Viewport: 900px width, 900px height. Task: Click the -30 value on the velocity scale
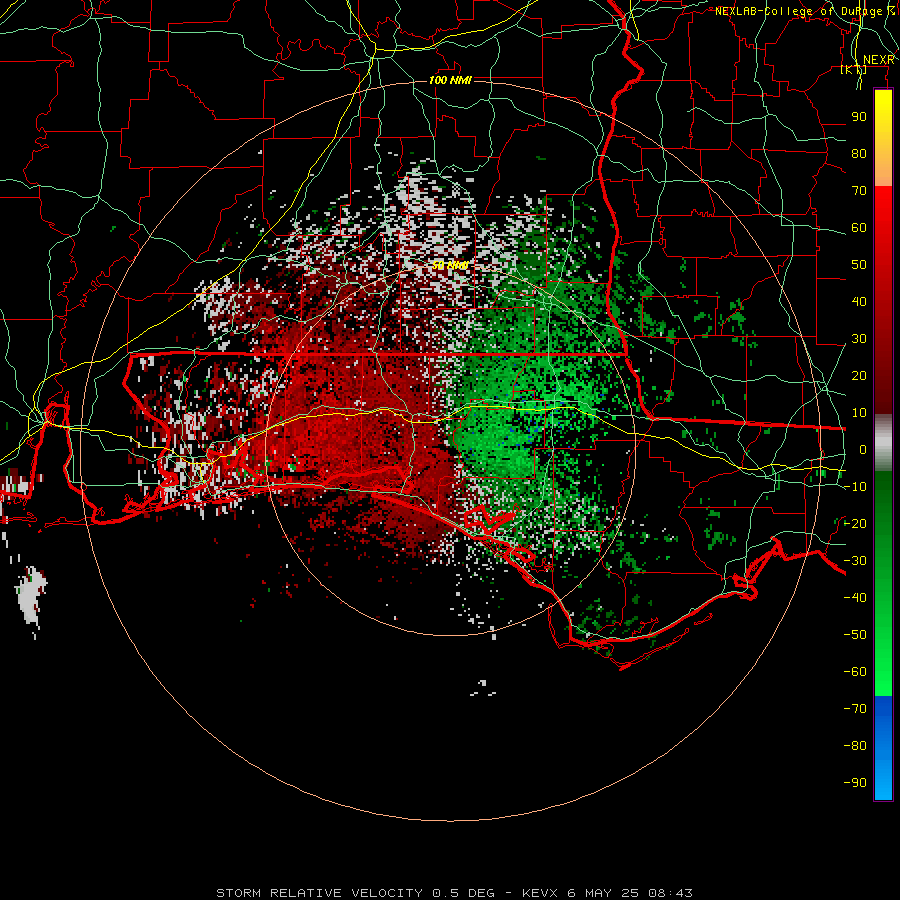(855, 561)
